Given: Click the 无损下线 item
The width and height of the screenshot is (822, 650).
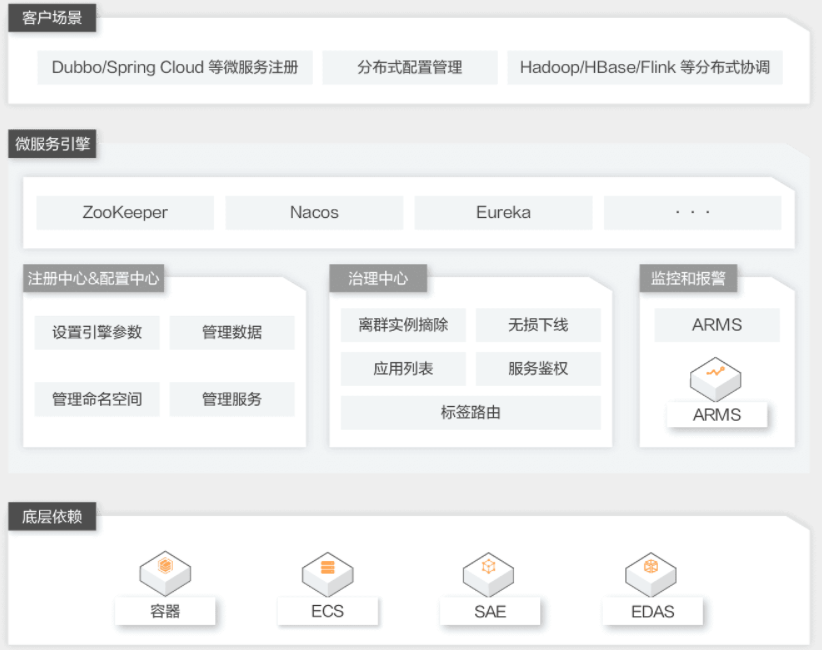Looking at the screenshot, I should coord(538,325).
